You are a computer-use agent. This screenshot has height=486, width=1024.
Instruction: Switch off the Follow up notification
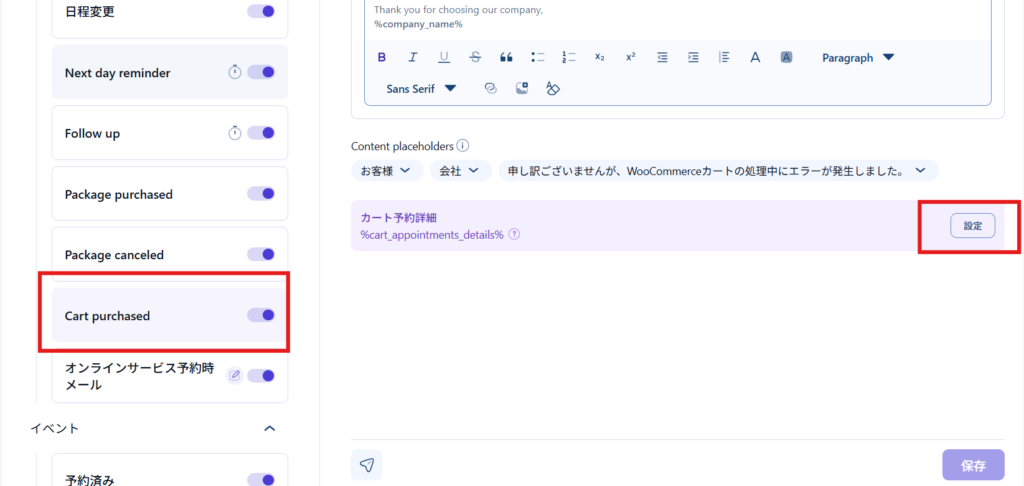pyautogui.click(x=261, y=133)
